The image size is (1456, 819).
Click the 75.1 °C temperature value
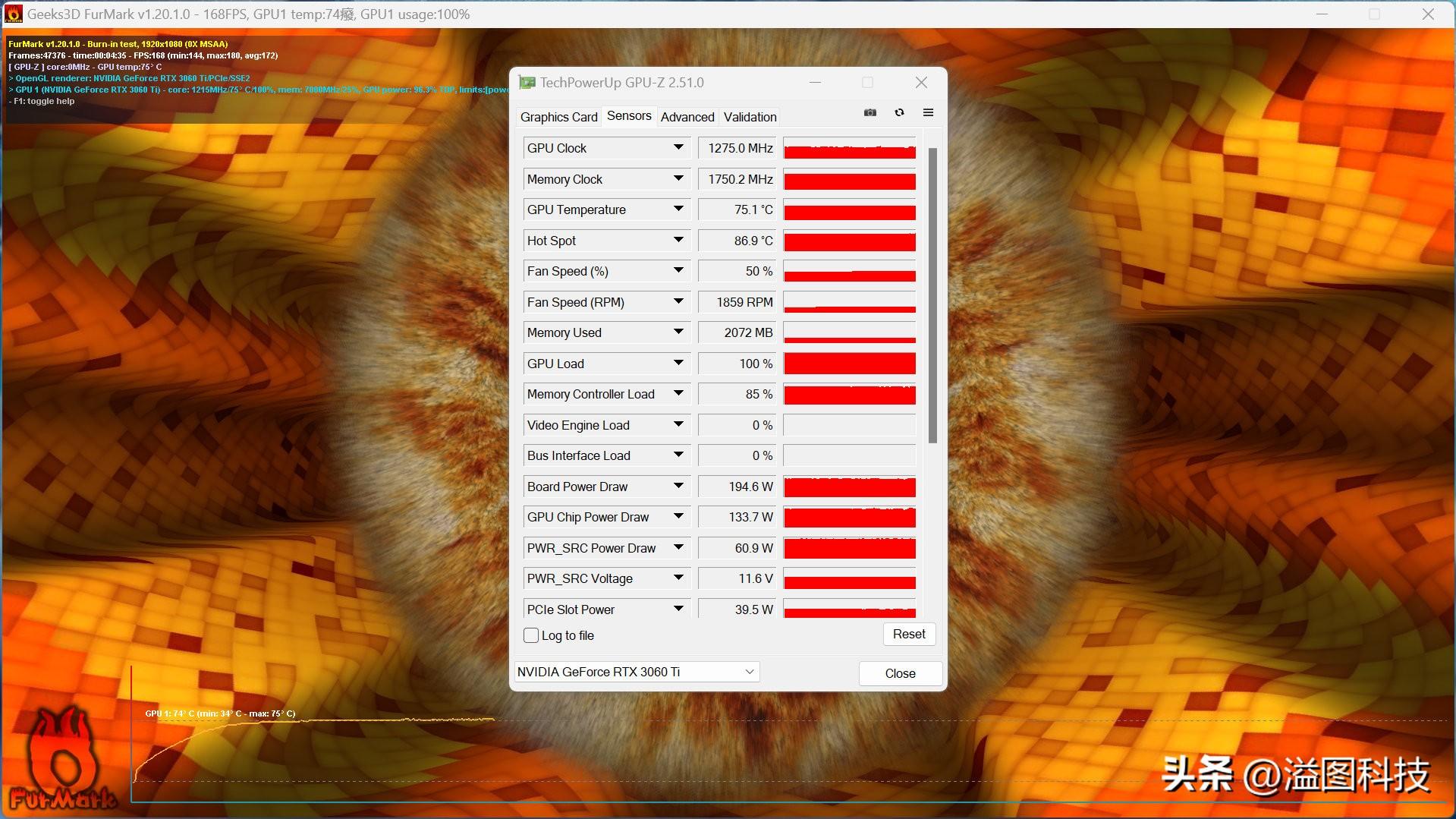click(737, 209)
